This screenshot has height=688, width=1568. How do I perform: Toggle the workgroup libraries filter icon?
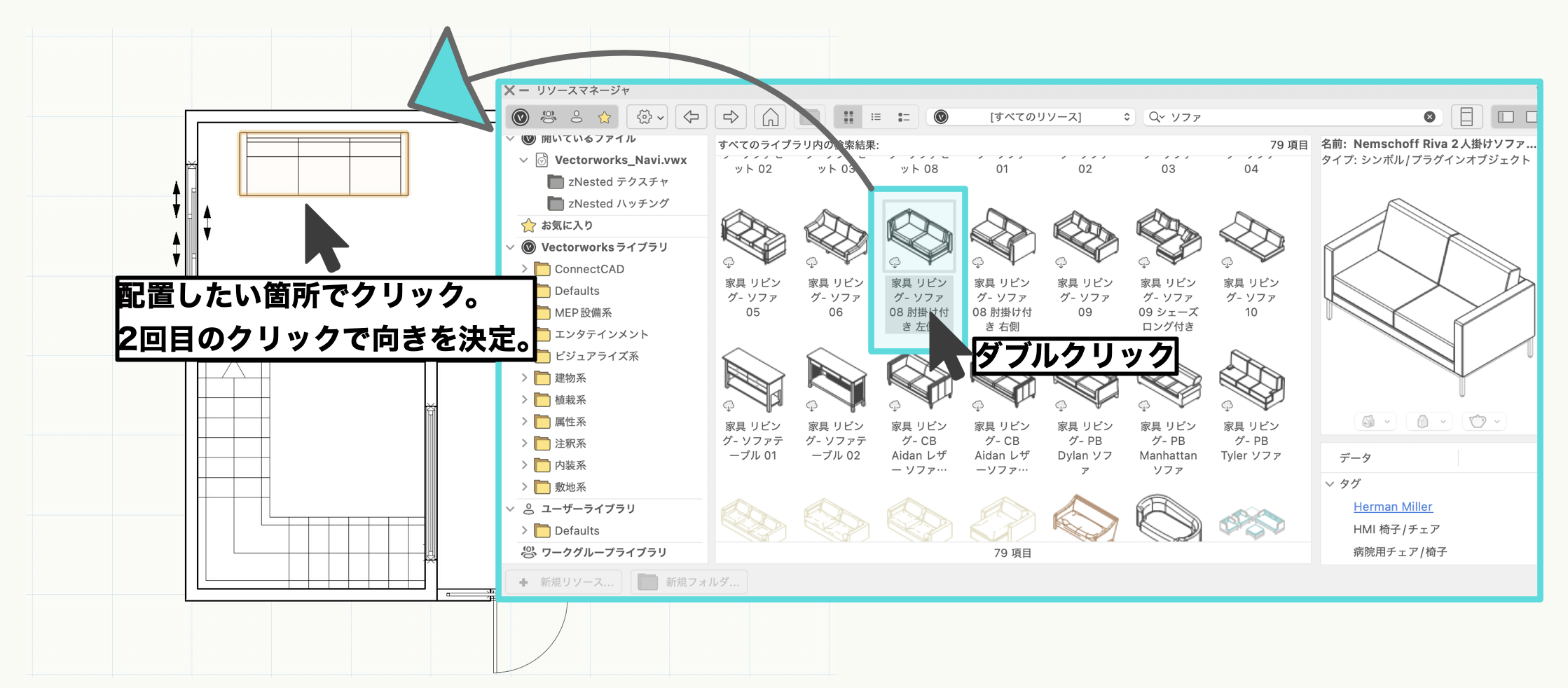tap(549, 117)
